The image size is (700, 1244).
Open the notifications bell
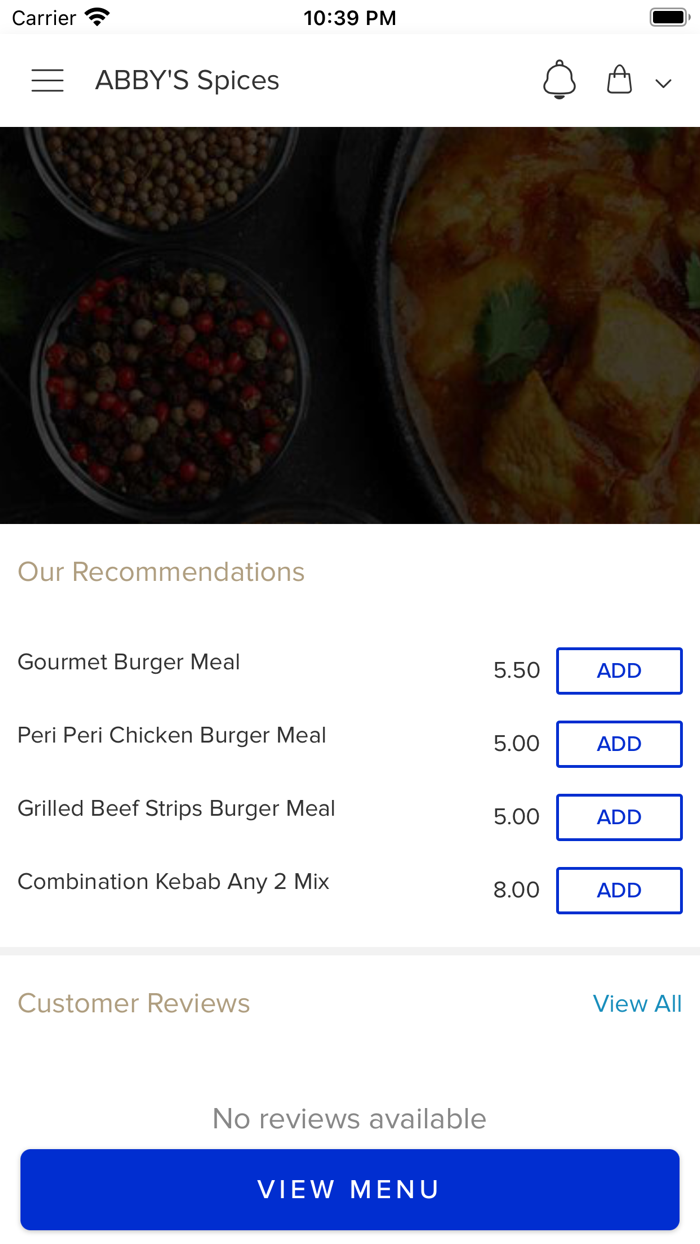[x=559, y=80]
